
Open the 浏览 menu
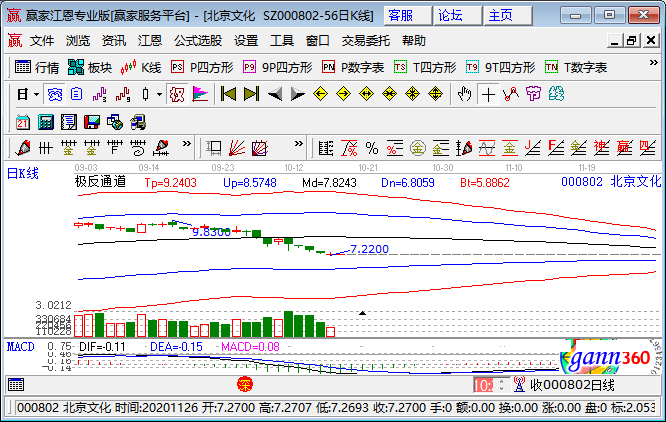click(x=78, y=41)
